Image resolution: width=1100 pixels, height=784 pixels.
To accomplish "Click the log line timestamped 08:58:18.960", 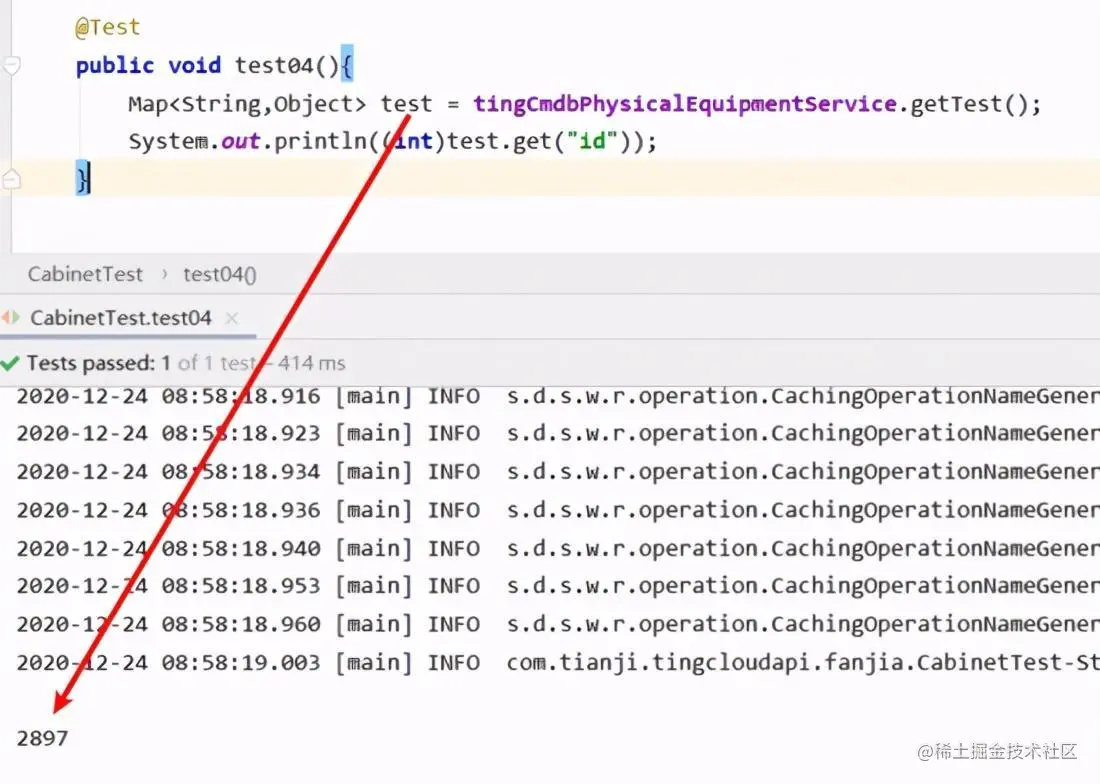I will [x=558, y=624].
